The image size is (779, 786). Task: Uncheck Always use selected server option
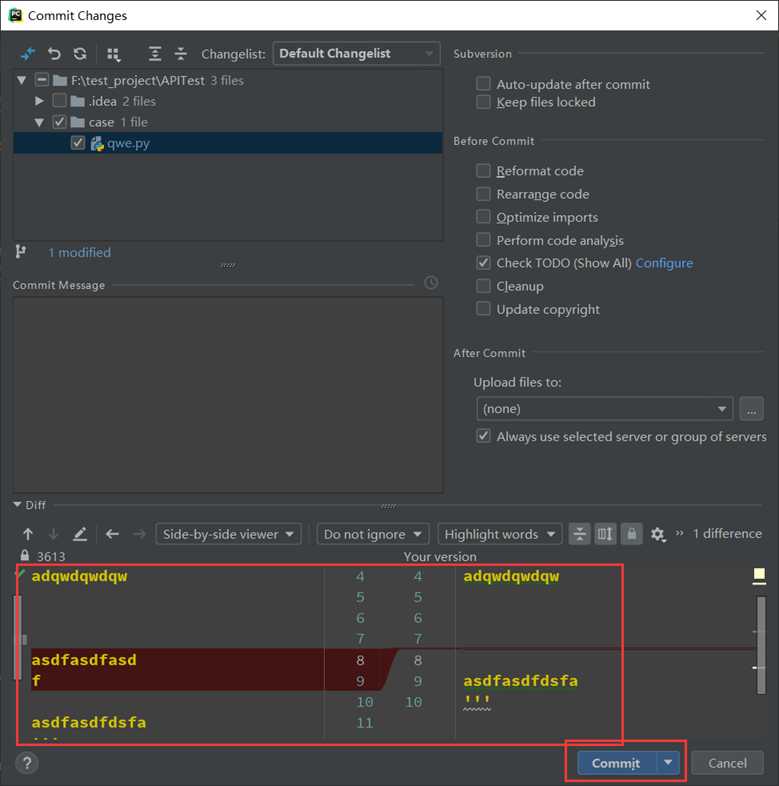(483, 436)
